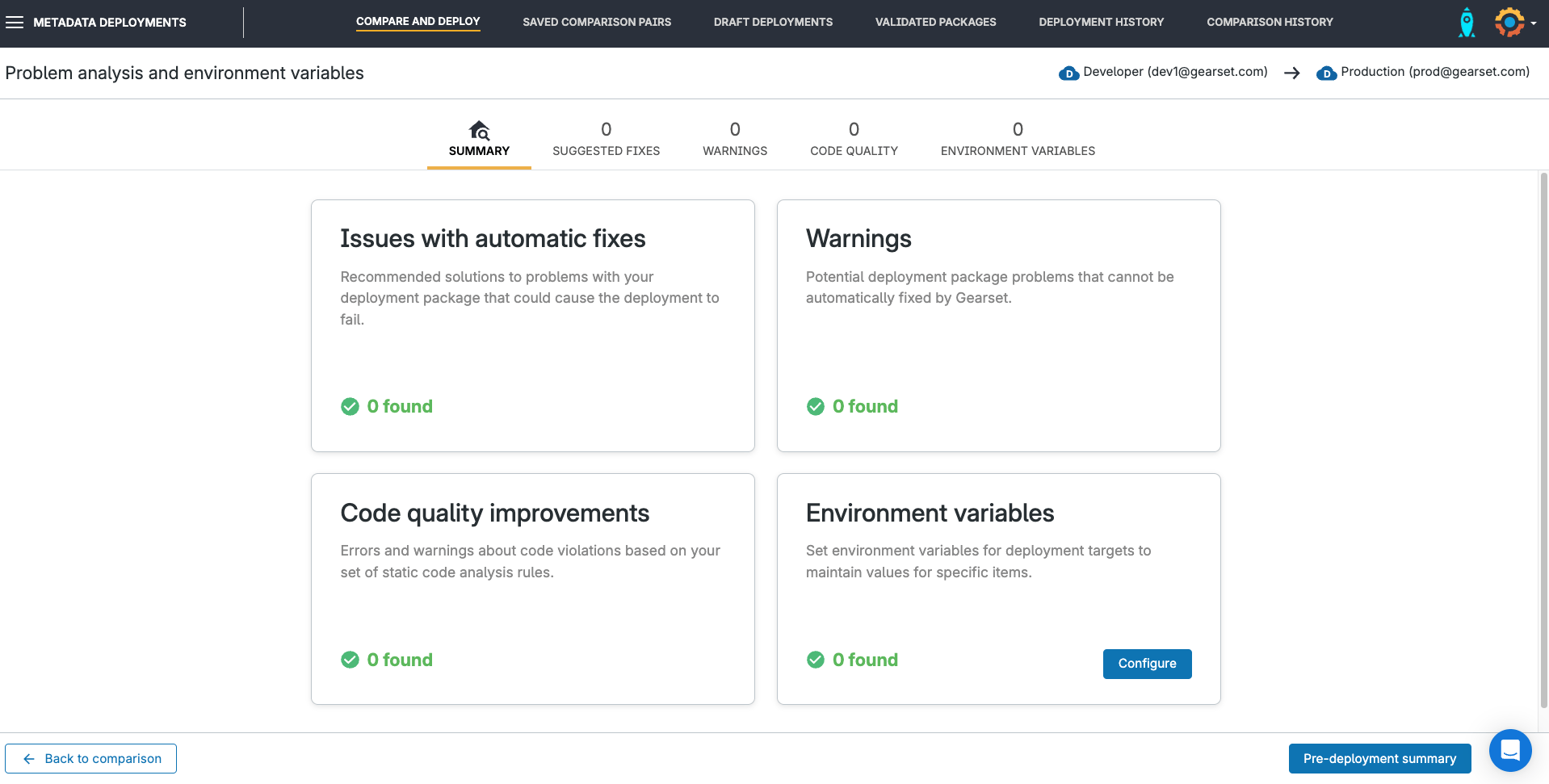Click the rocket launch icon in top bar

(1466, 23)
